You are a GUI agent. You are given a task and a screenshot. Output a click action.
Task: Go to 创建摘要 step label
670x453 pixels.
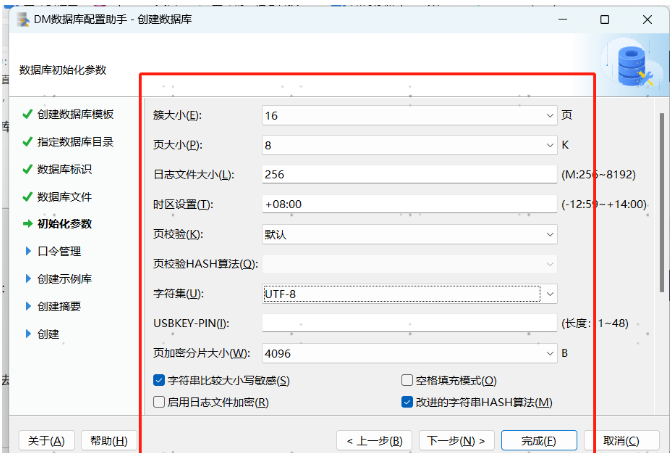pyautogui.click(x=59, y=306)
